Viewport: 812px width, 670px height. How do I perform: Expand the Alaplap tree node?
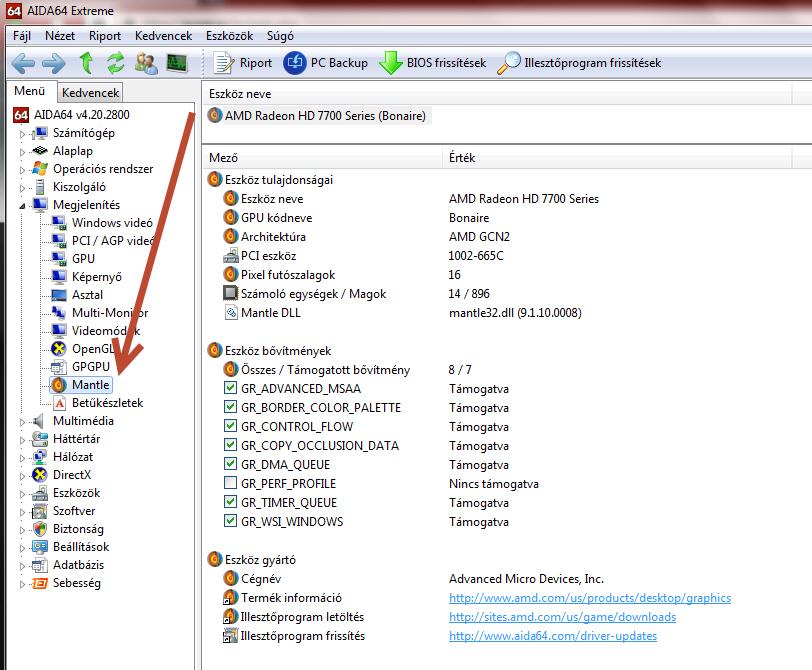coord(22,152)
